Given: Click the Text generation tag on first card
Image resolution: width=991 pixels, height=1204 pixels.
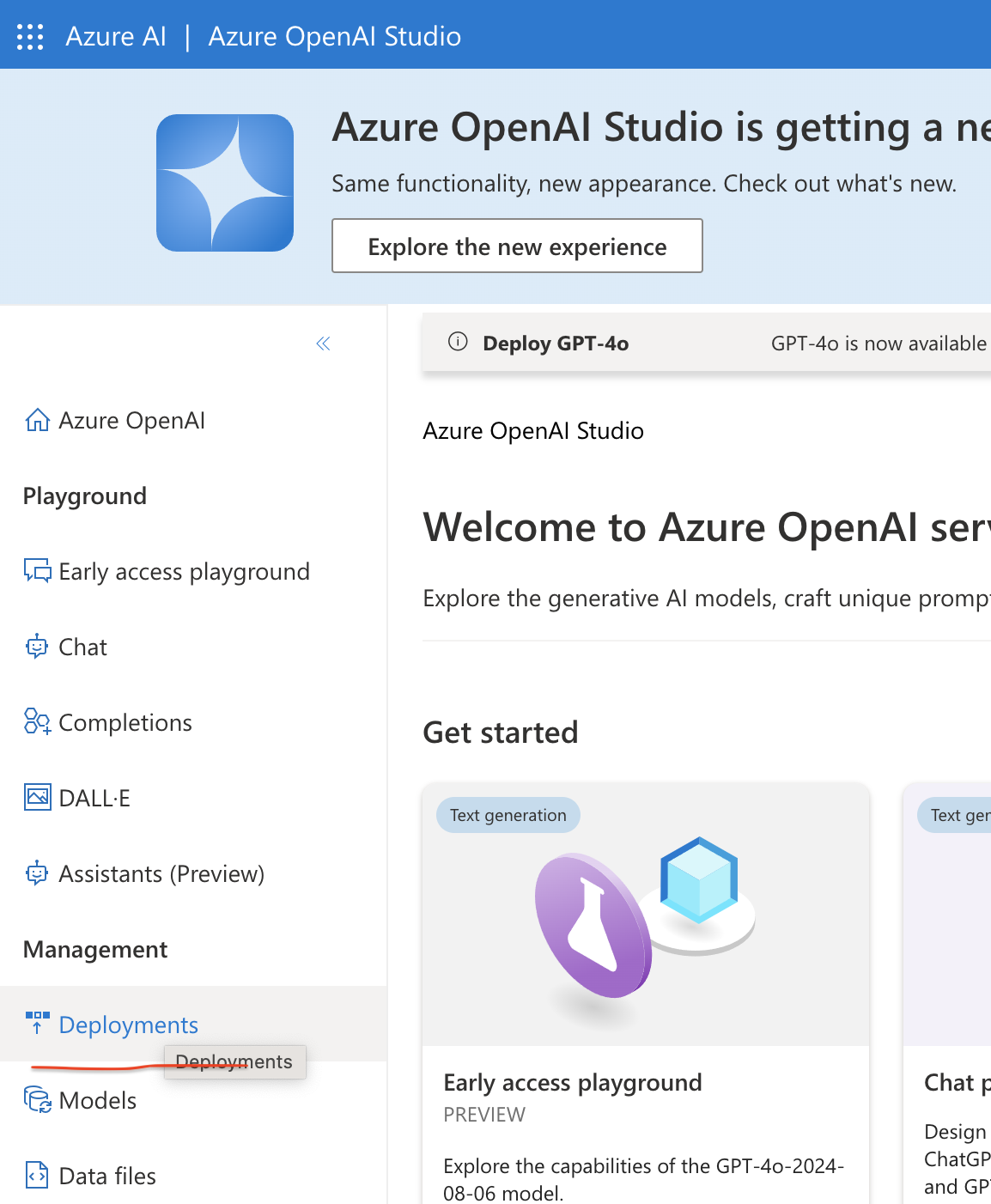Looking at the screenshot, I should point(508,815).
